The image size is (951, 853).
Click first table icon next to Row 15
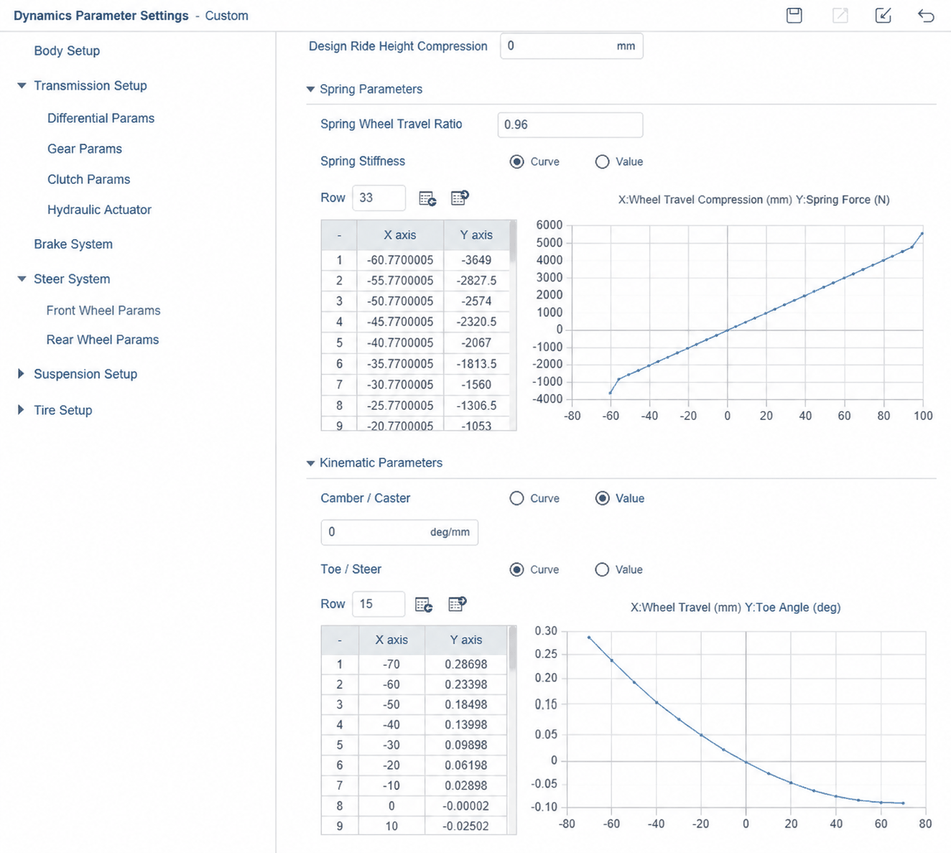pos(423,604)
